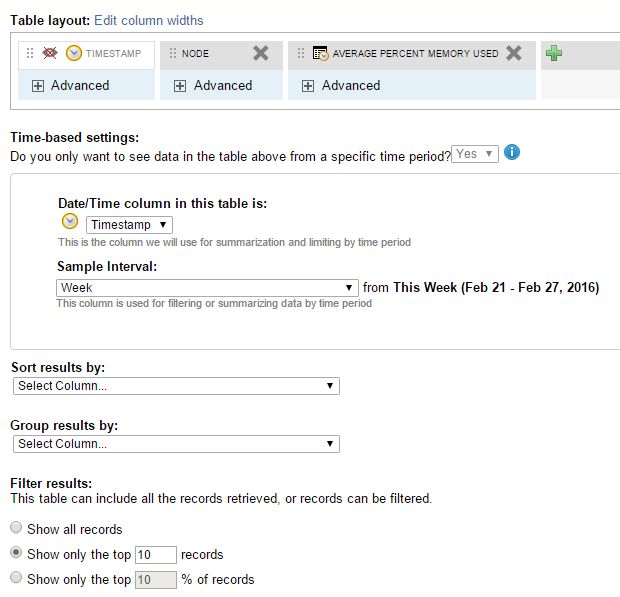620x597 pixels.
Task: Click the drag handle on Node column
Action: tap(173, 53)
